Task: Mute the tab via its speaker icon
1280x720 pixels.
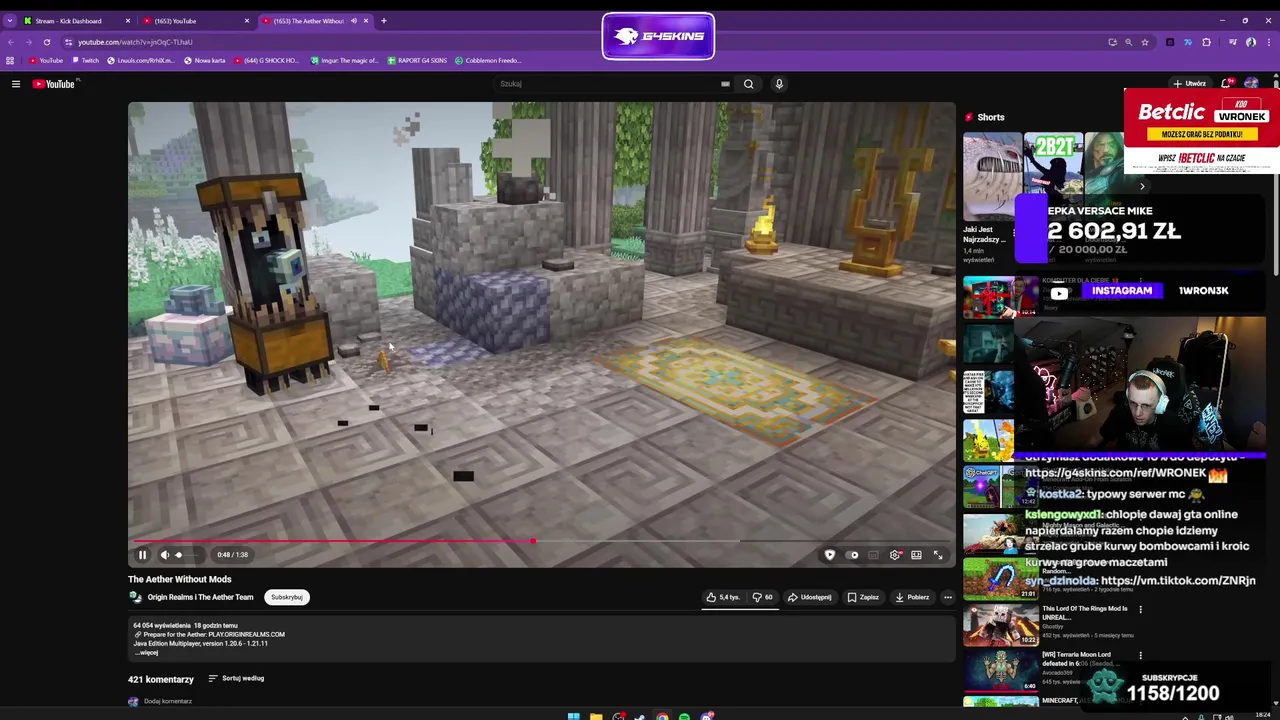Action: [x=353, y=21]
